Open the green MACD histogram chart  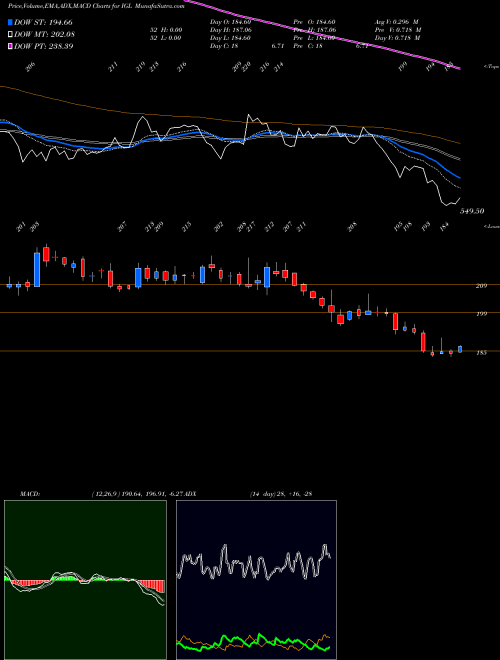click(85, 580)
